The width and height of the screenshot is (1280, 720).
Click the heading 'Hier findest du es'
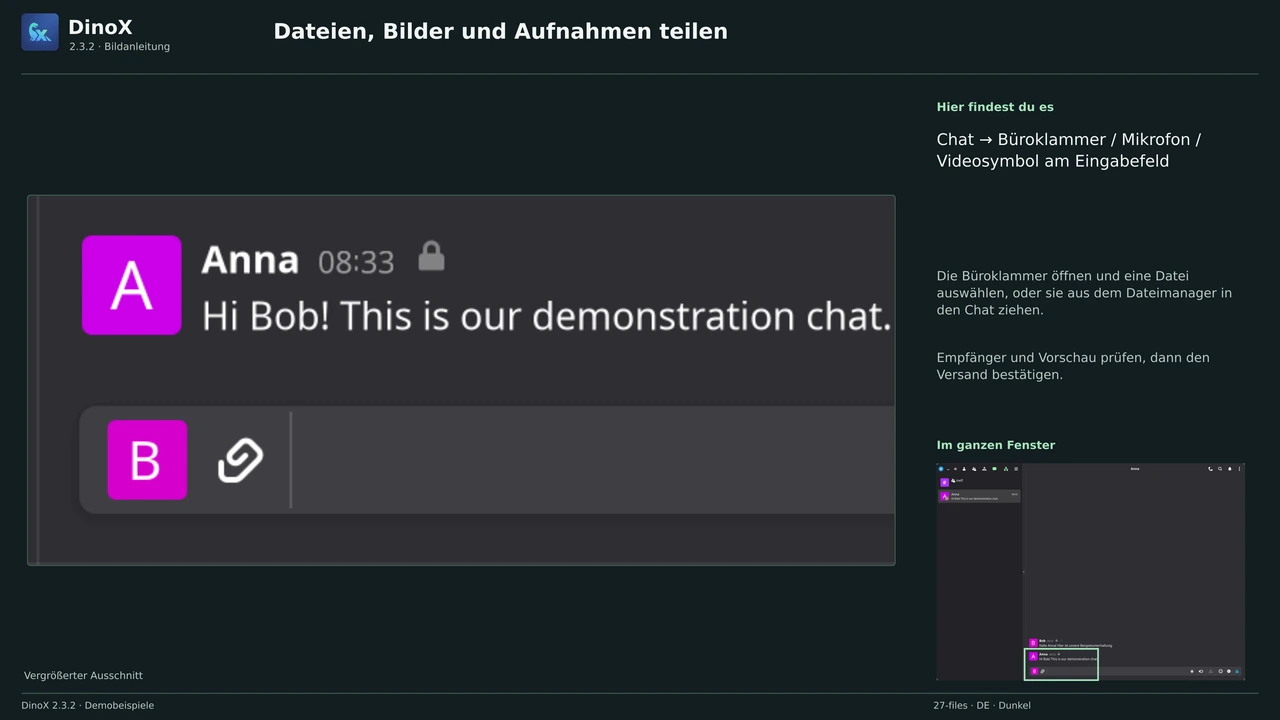click(995, 107)
